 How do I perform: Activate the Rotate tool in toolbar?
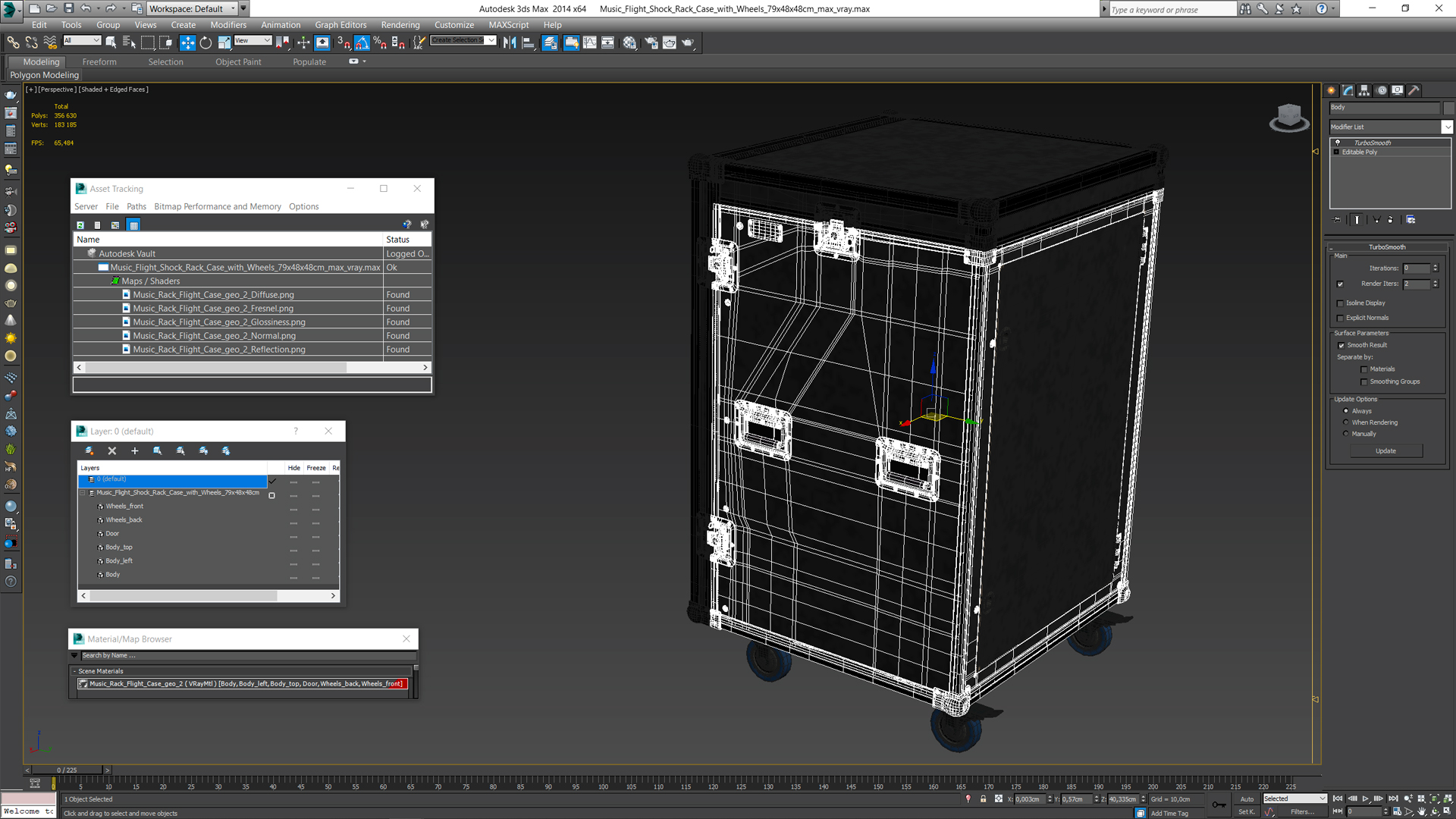(x=206, y=42)
